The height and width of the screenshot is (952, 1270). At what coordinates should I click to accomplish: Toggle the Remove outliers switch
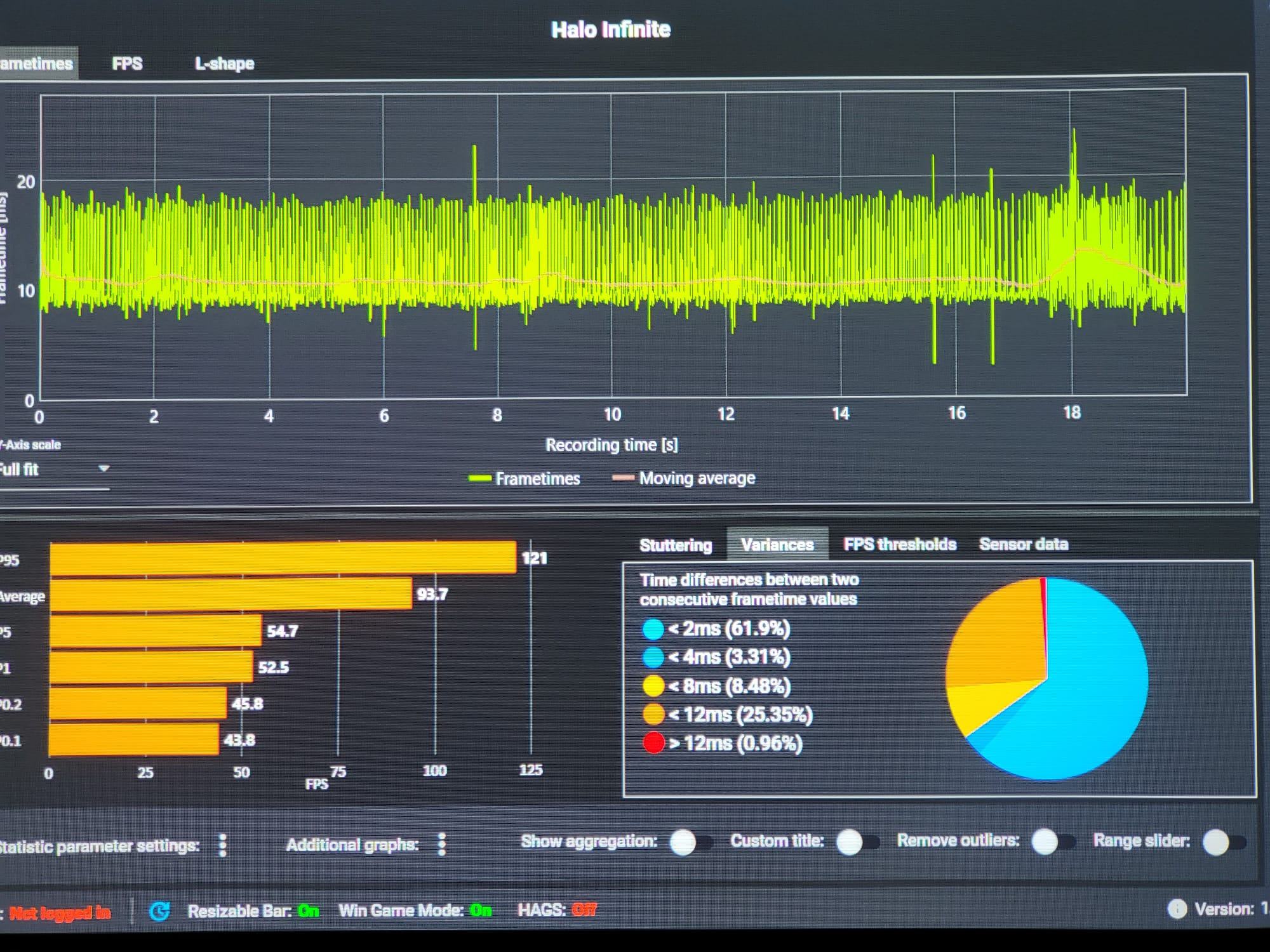pos(1053,842)
